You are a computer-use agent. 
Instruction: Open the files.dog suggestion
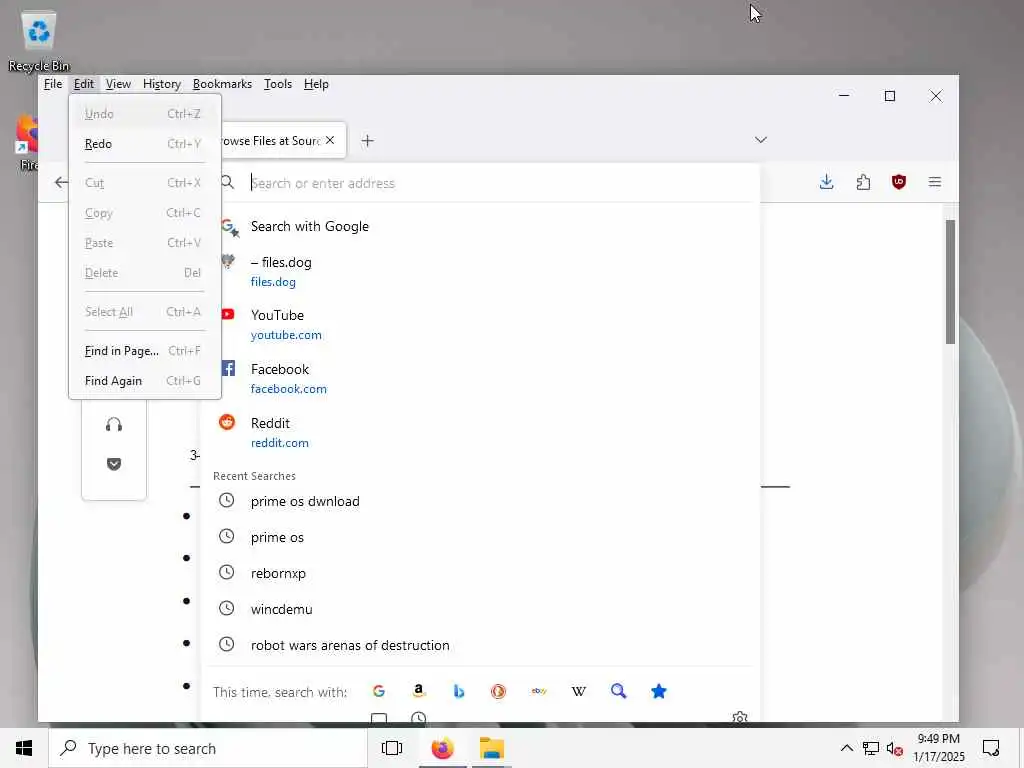pos(482,271)
